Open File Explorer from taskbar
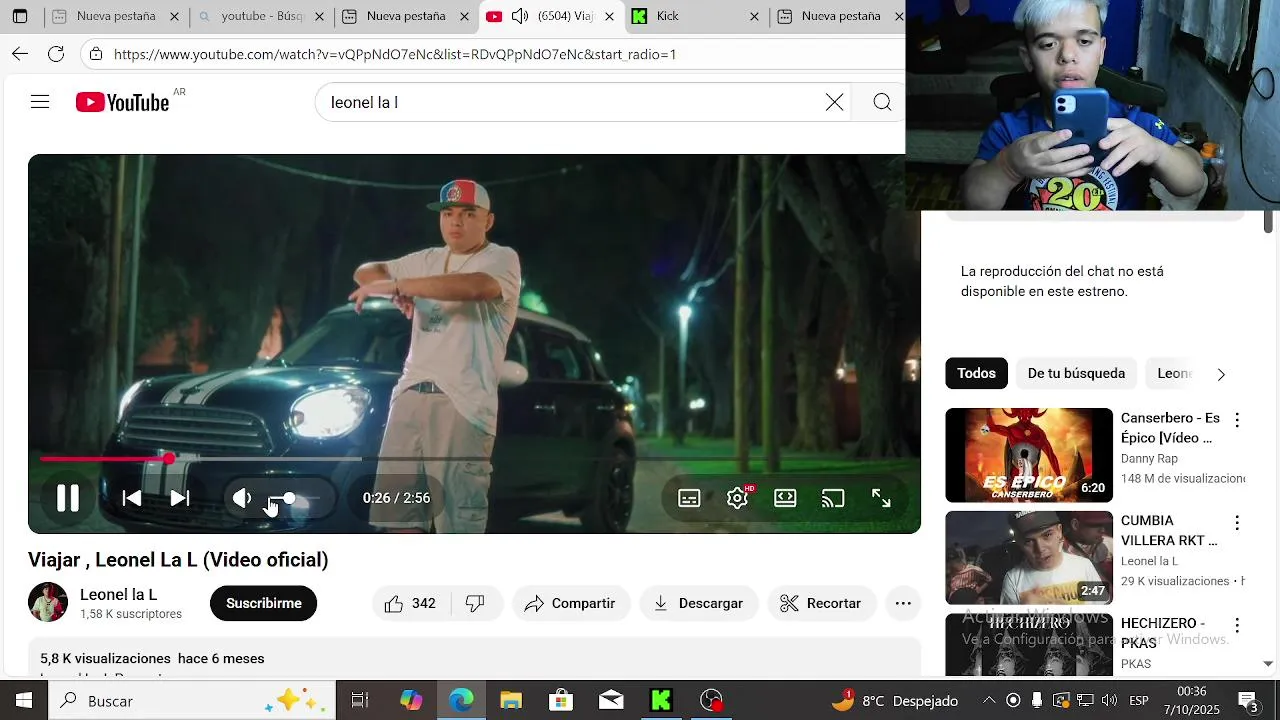This screenshot has width=1280, height=720. coord(511,701)
